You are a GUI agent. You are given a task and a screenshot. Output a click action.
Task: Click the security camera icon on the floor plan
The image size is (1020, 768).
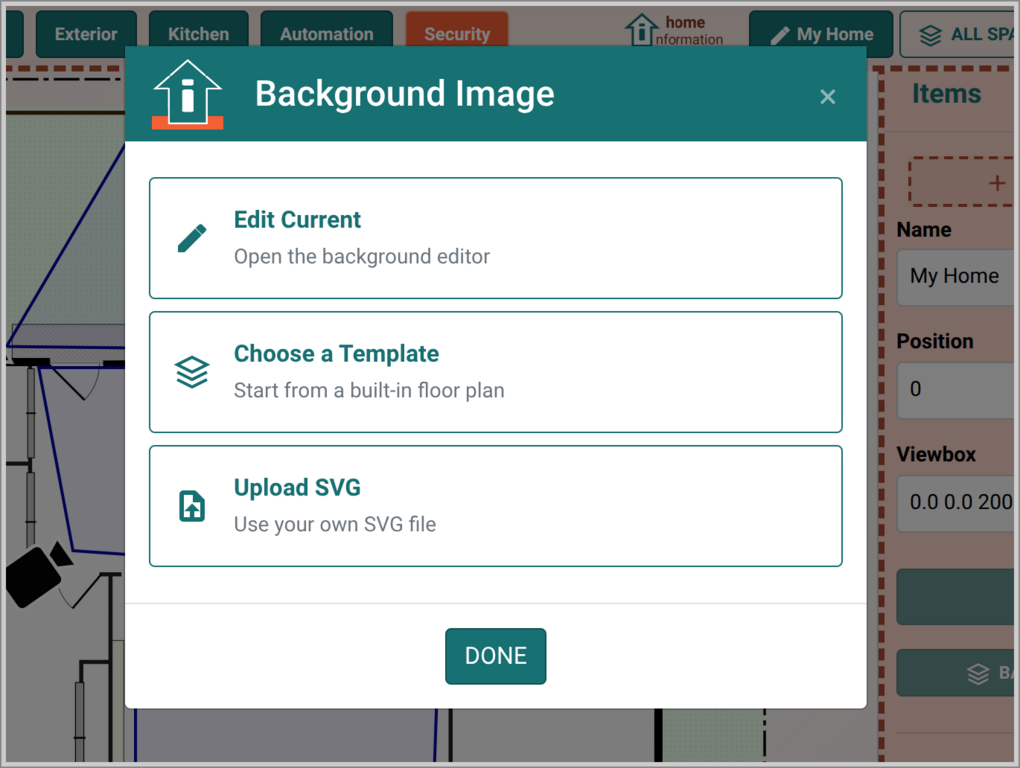point(38,574)
